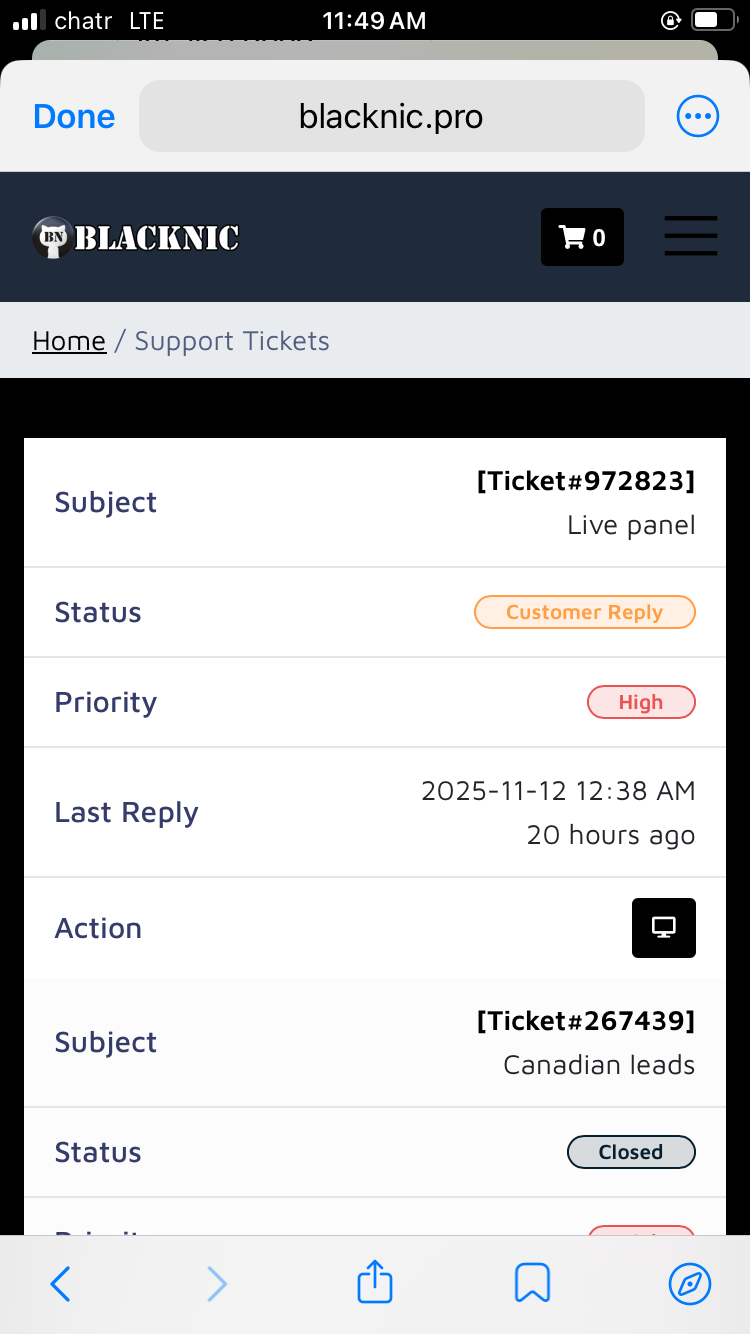Tap the High priority badge
The image size is (750, 1334).
click(640, 702)
